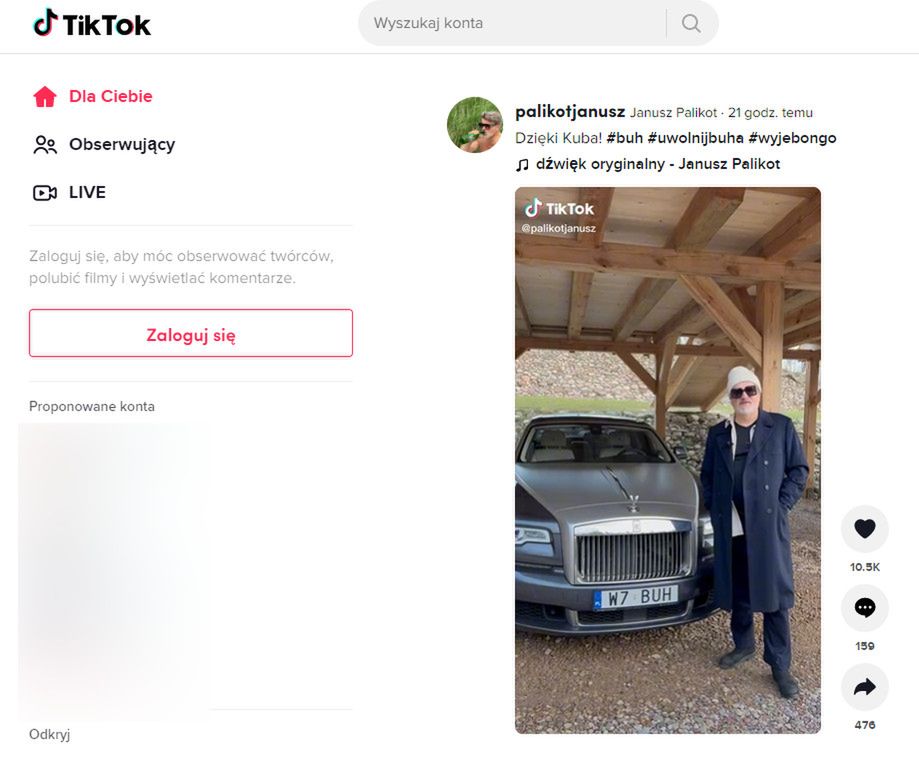Image resolution: width=919 pixels, height=758 pixels.
Task: Open the palikotjanusz username link
Action: [x=569, y=112]
